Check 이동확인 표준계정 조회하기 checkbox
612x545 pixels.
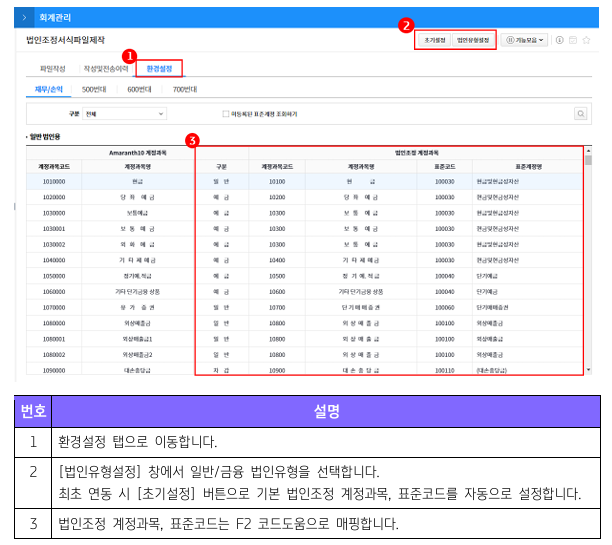point(226,114)
